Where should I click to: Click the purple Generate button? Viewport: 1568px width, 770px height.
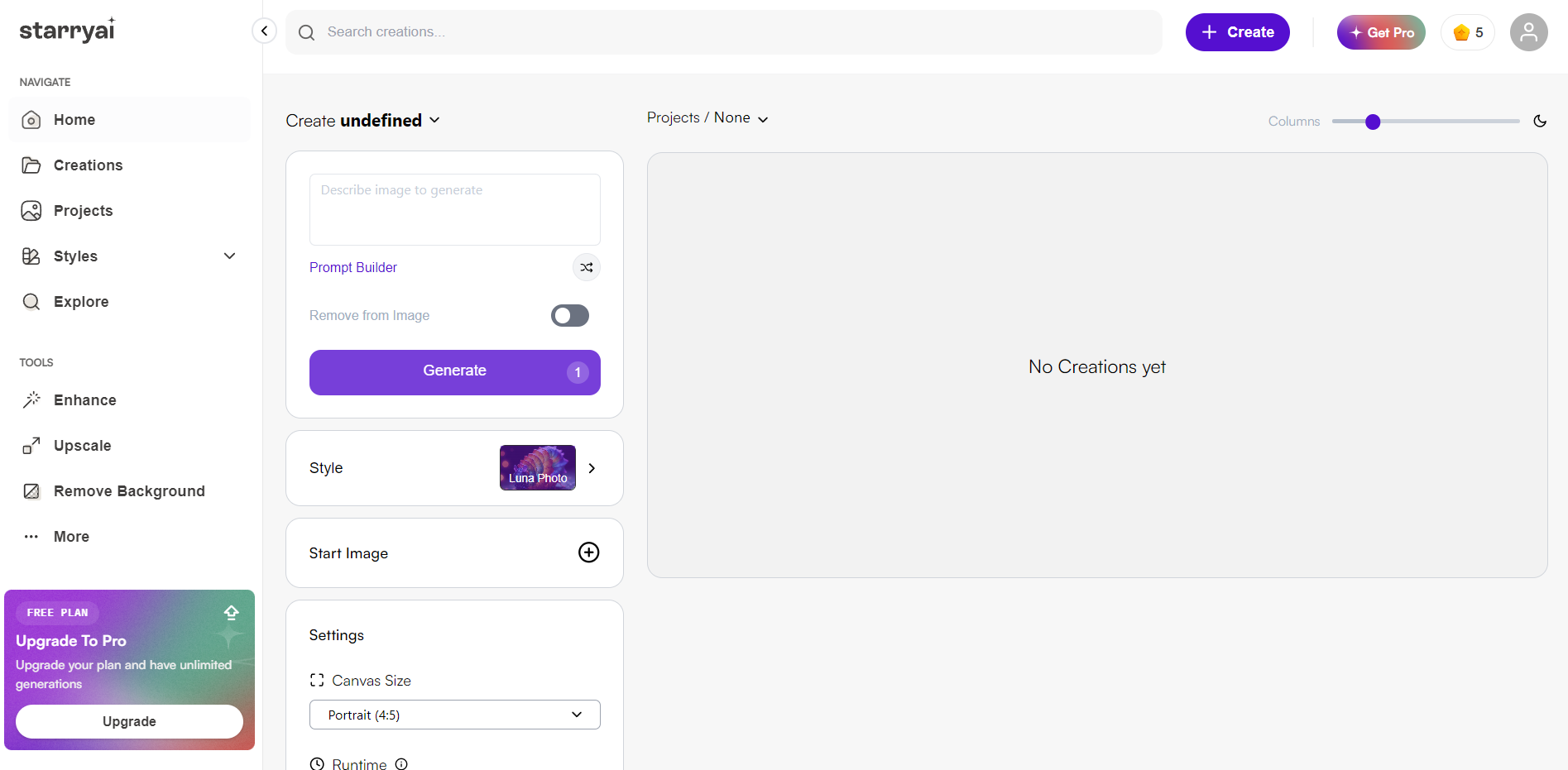click(x=454, y=371)
